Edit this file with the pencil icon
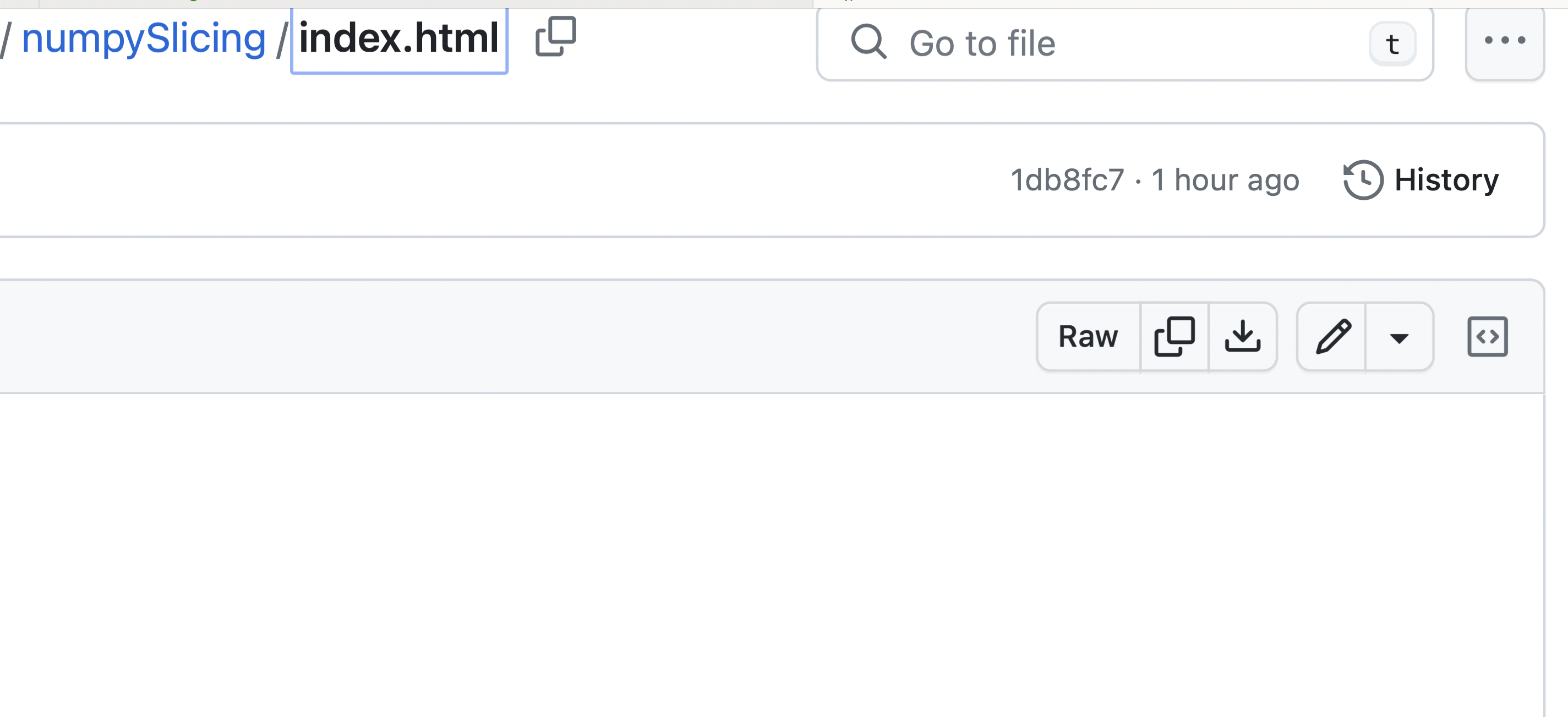The width and height of the screenshot is (1568, 717). pos(1332,337)
